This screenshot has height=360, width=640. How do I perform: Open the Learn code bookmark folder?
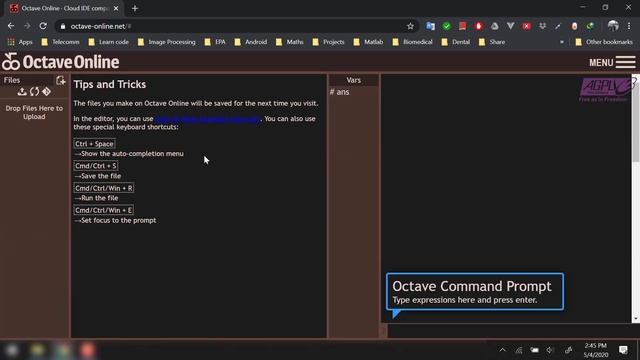pos(109,42)
